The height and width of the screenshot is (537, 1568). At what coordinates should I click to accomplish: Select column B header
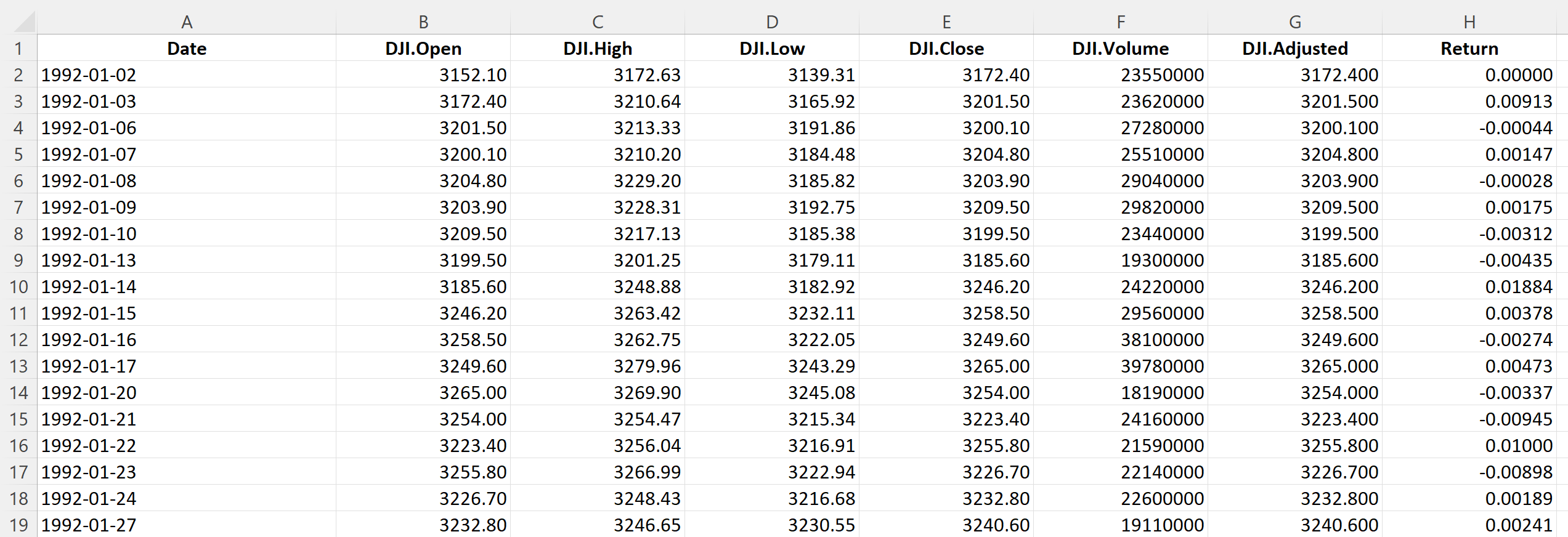(423, 22)
